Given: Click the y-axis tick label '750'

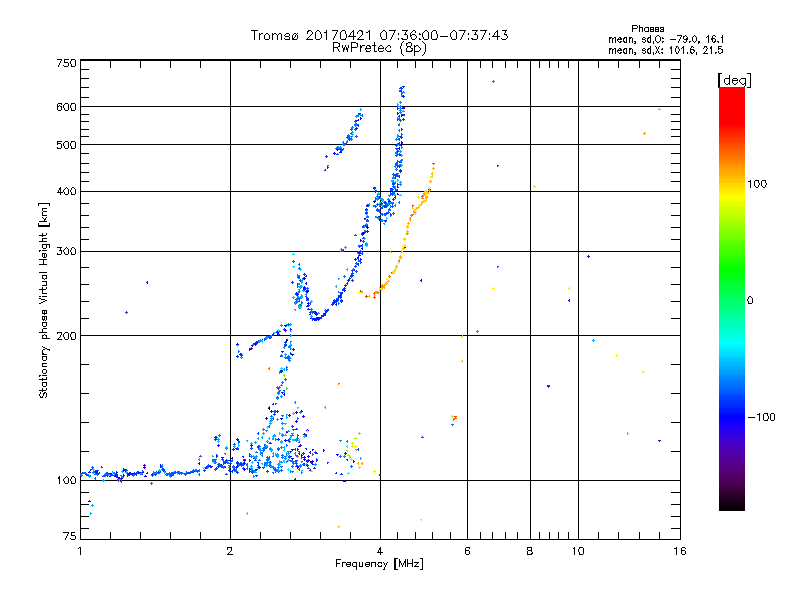Looking at the screenshot, I should [x=66, y=63].
